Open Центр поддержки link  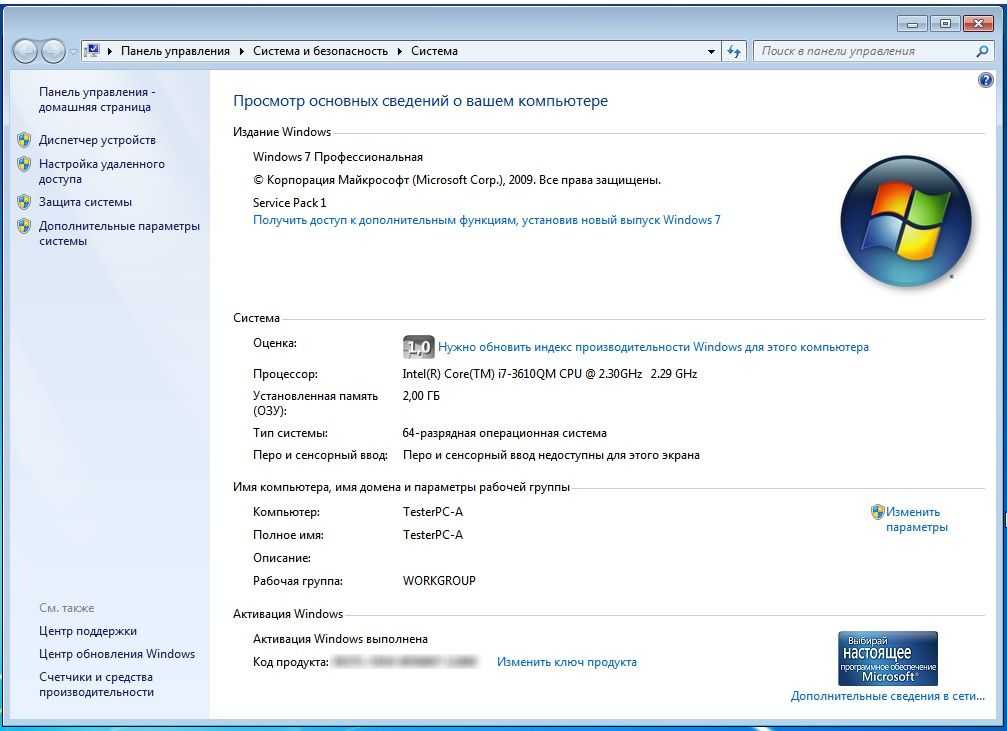click(88, 631)
